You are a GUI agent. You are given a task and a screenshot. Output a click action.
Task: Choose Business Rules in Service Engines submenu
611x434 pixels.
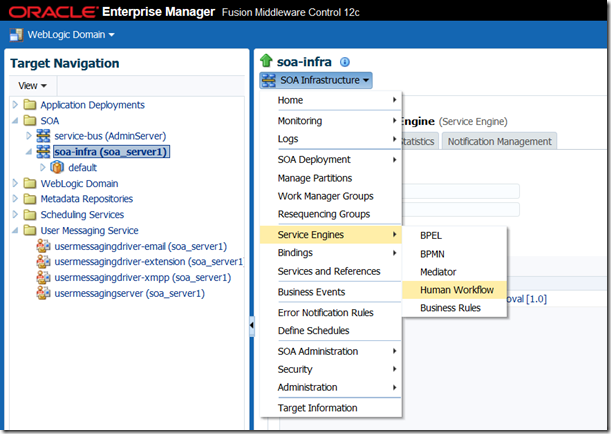click(x=450, y=308)
